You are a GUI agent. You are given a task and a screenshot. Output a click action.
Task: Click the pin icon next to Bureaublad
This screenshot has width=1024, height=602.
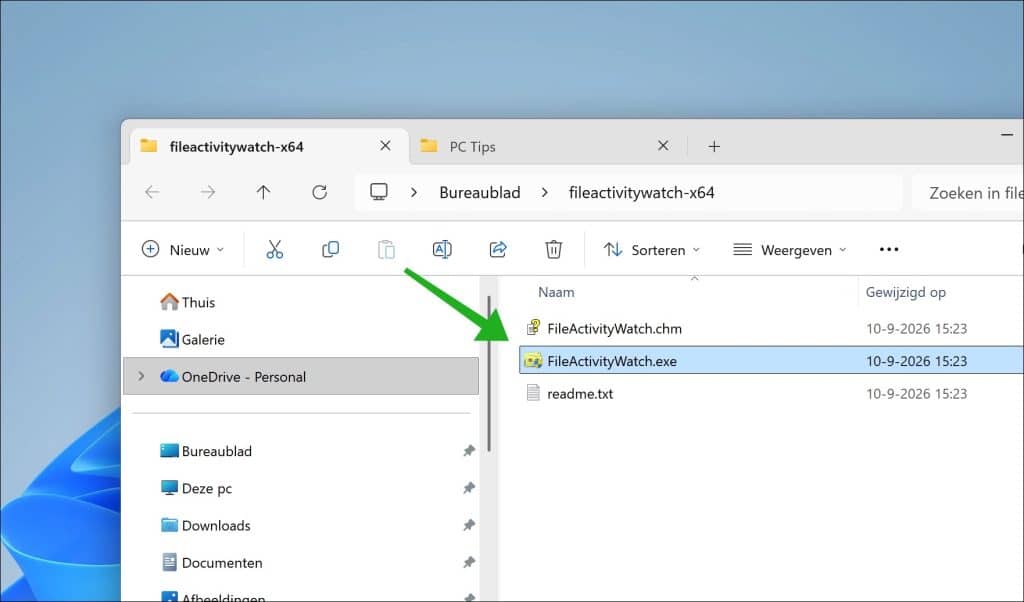coord(469,451)
